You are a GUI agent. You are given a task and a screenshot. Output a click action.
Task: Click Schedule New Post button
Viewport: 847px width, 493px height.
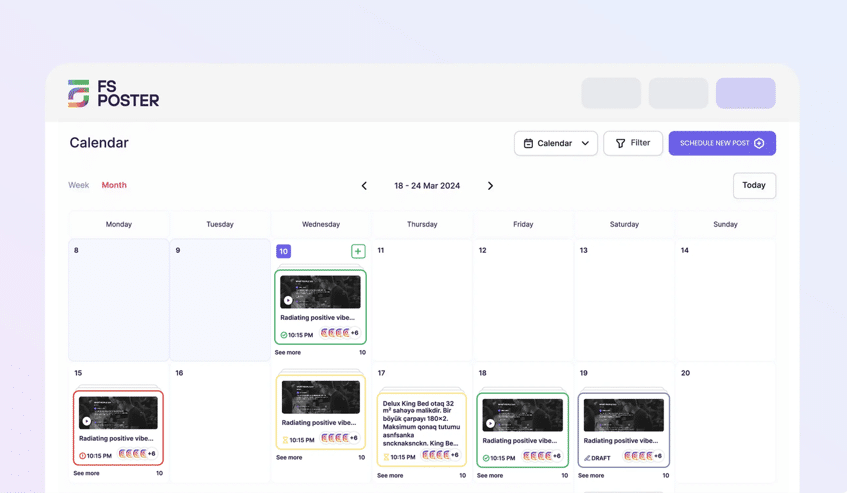click(722, 143)
